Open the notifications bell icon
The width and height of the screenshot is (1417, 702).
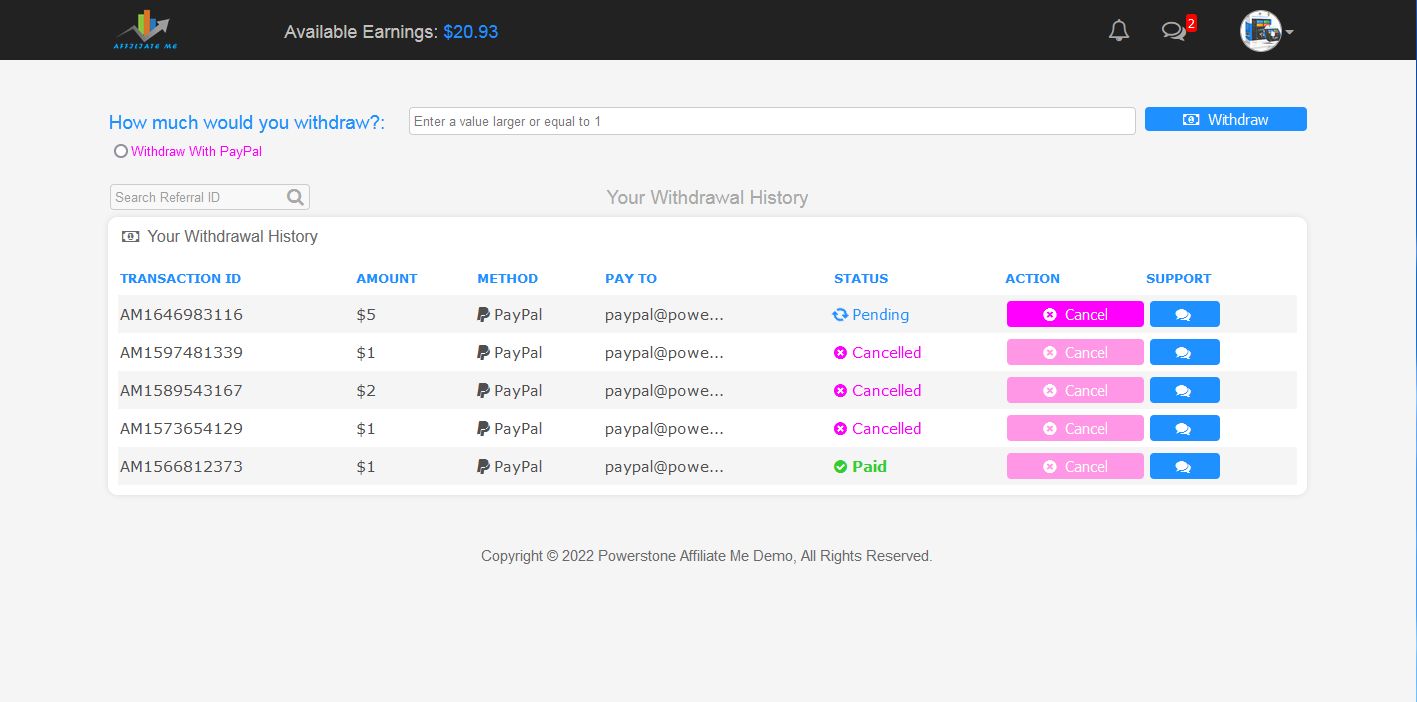1119,31
